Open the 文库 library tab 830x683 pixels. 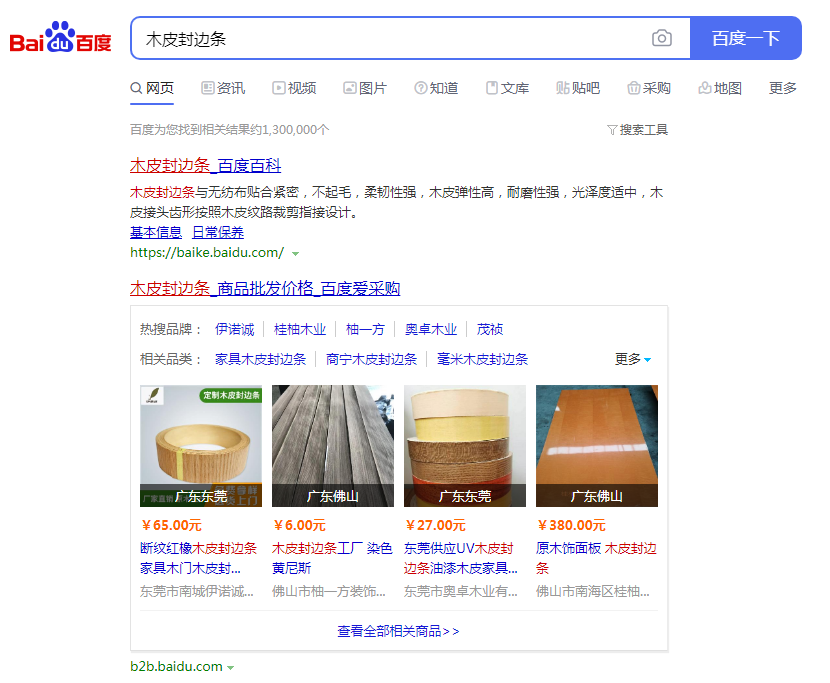tap(507, 88)
